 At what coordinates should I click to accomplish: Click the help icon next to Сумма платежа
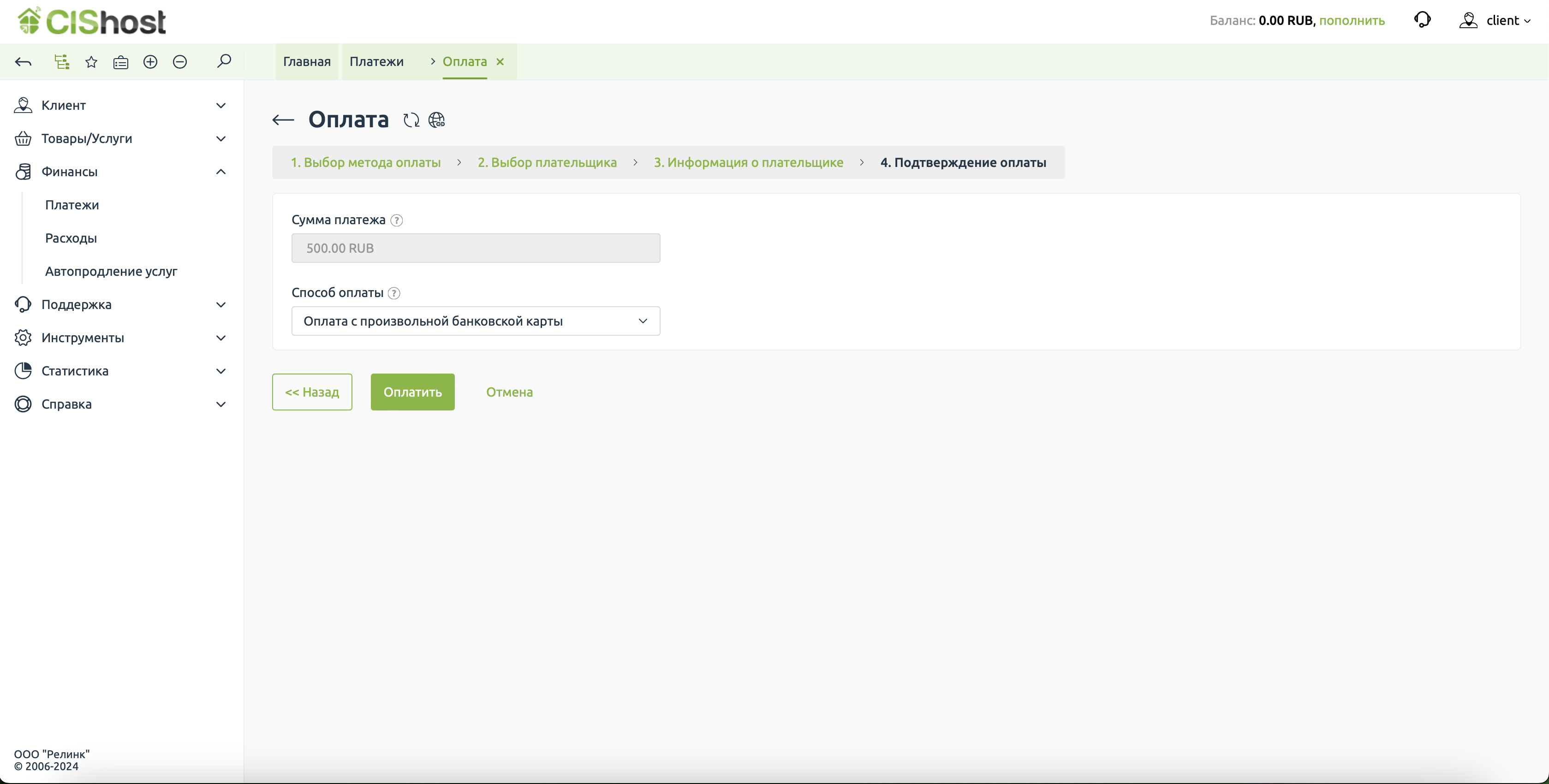click(396, 220)
